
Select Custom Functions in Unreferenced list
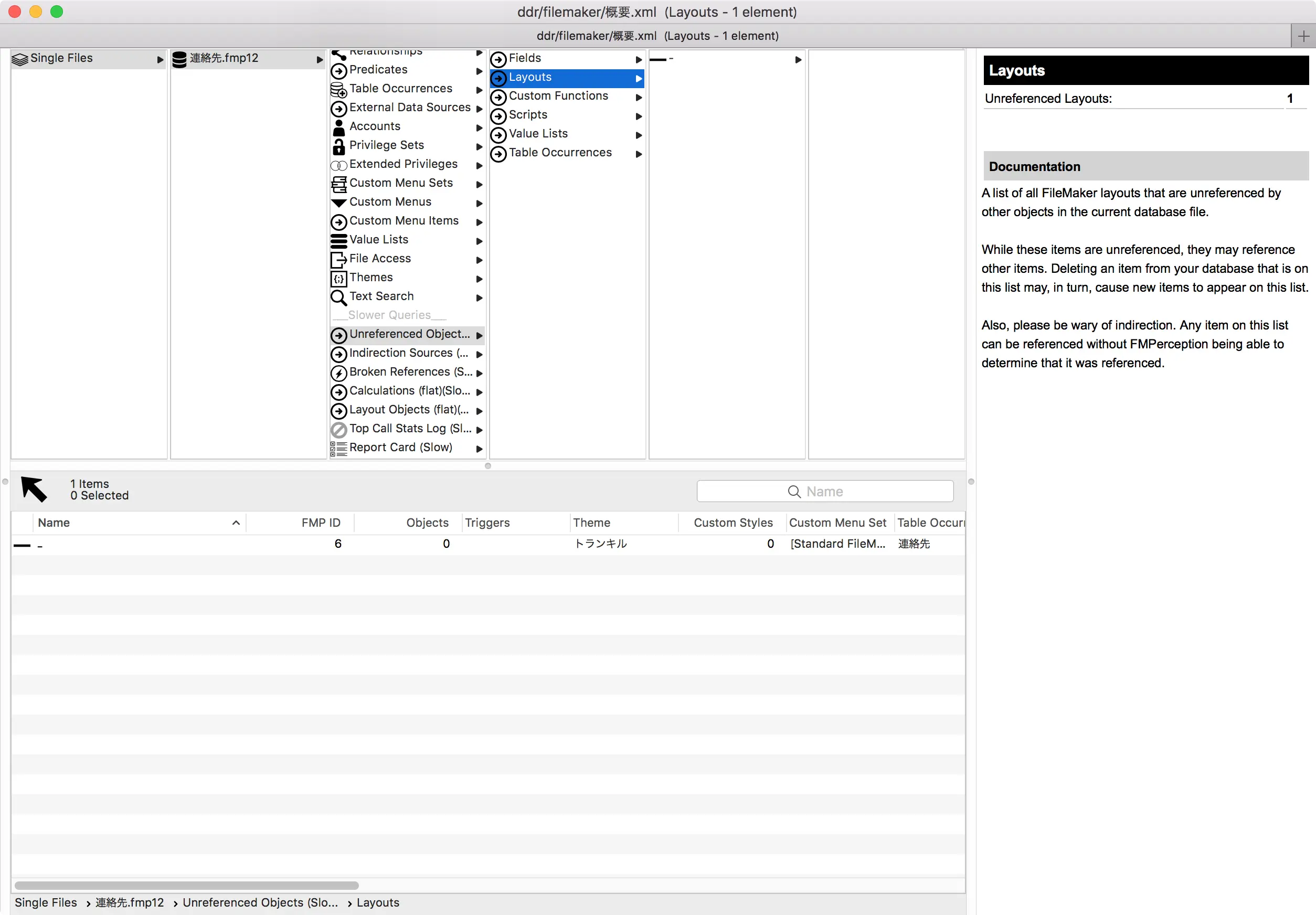click(x=558, y=96)
